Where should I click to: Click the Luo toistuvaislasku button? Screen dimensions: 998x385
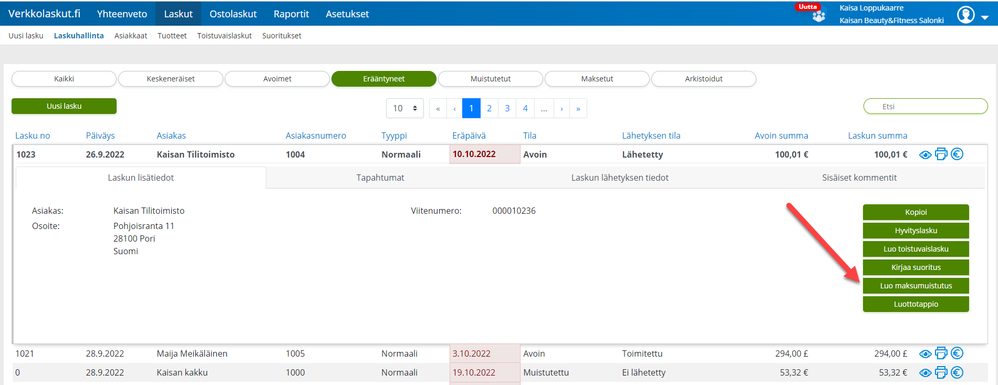(916, 249)
